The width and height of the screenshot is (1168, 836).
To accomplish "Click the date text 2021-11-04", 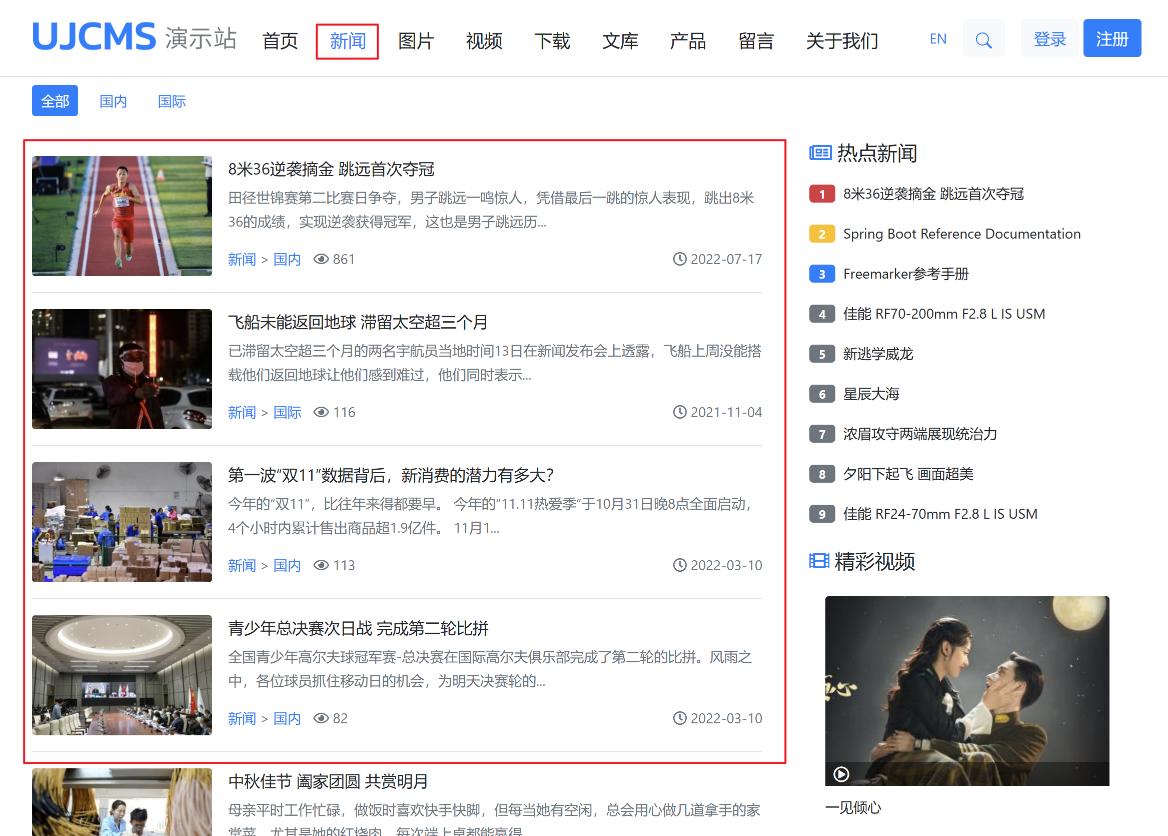I will point(726,412).
